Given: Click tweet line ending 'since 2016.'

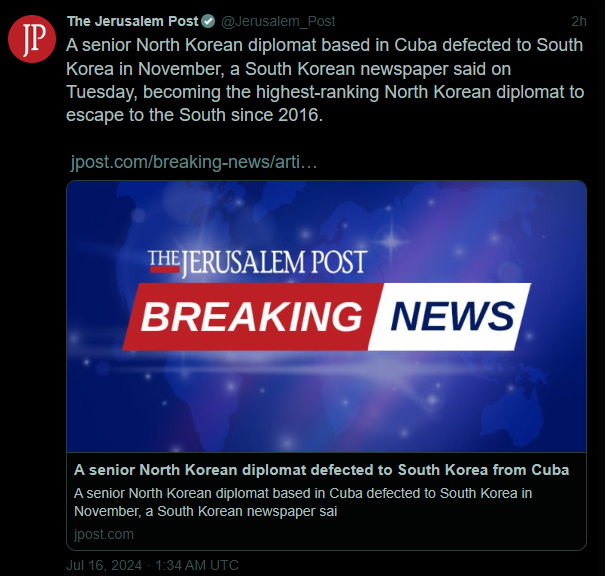Looking at the screenshot, I should (x=194, y=115).
